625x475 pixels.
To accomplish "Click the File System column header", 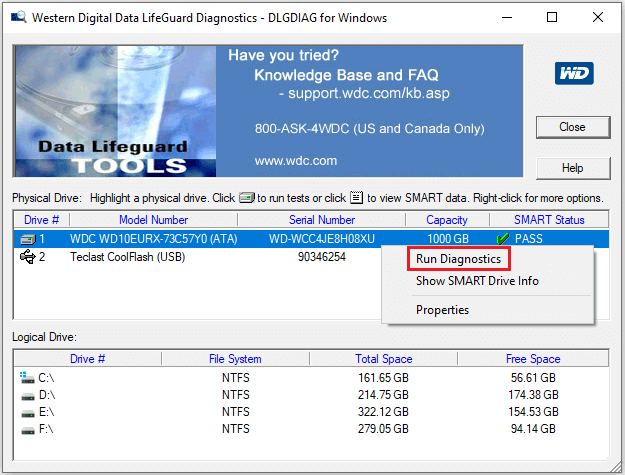I will tap(236, 359).
